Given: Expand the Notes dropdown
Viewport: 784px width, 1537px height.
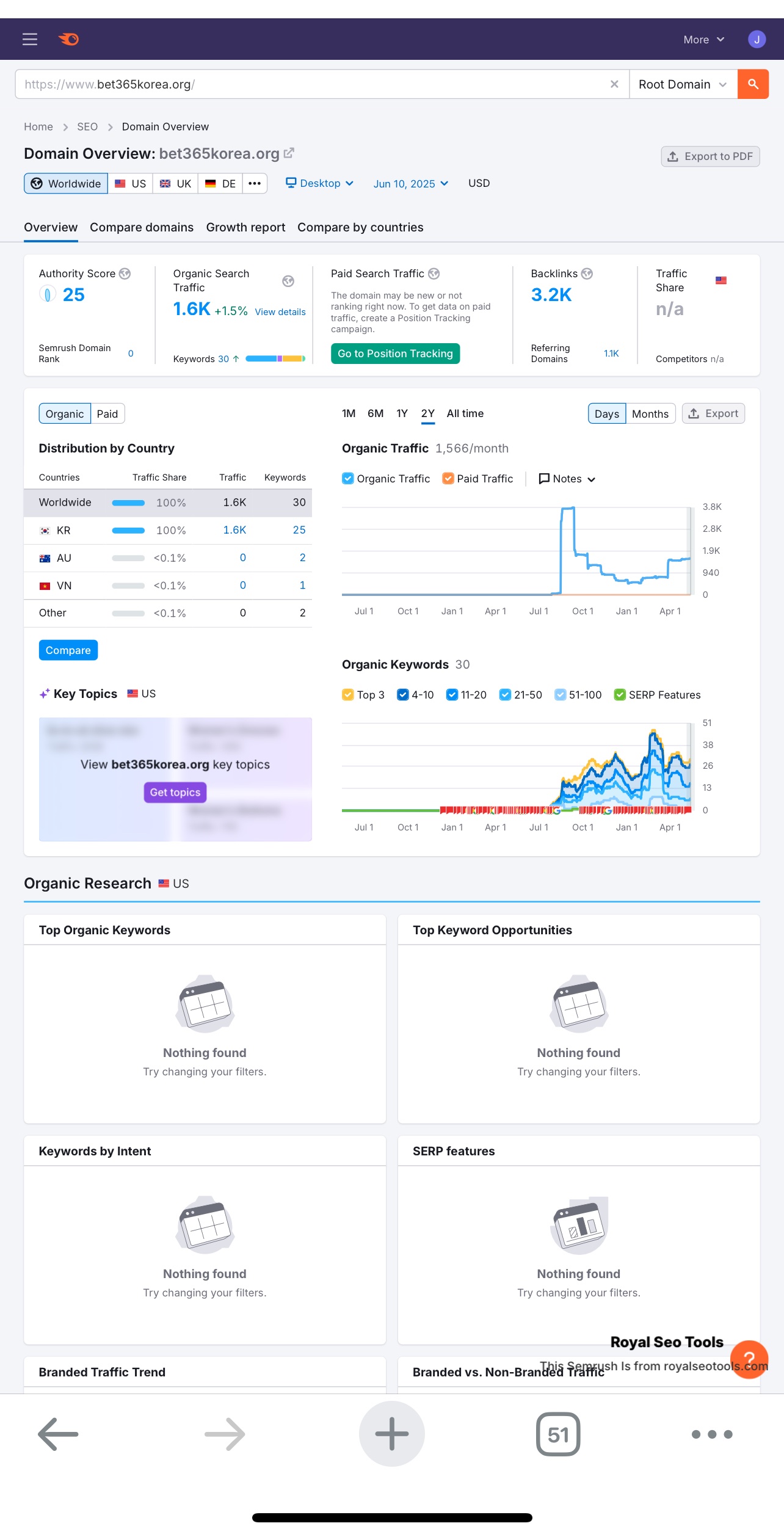Looking at the screenshot, I should 567,479.
